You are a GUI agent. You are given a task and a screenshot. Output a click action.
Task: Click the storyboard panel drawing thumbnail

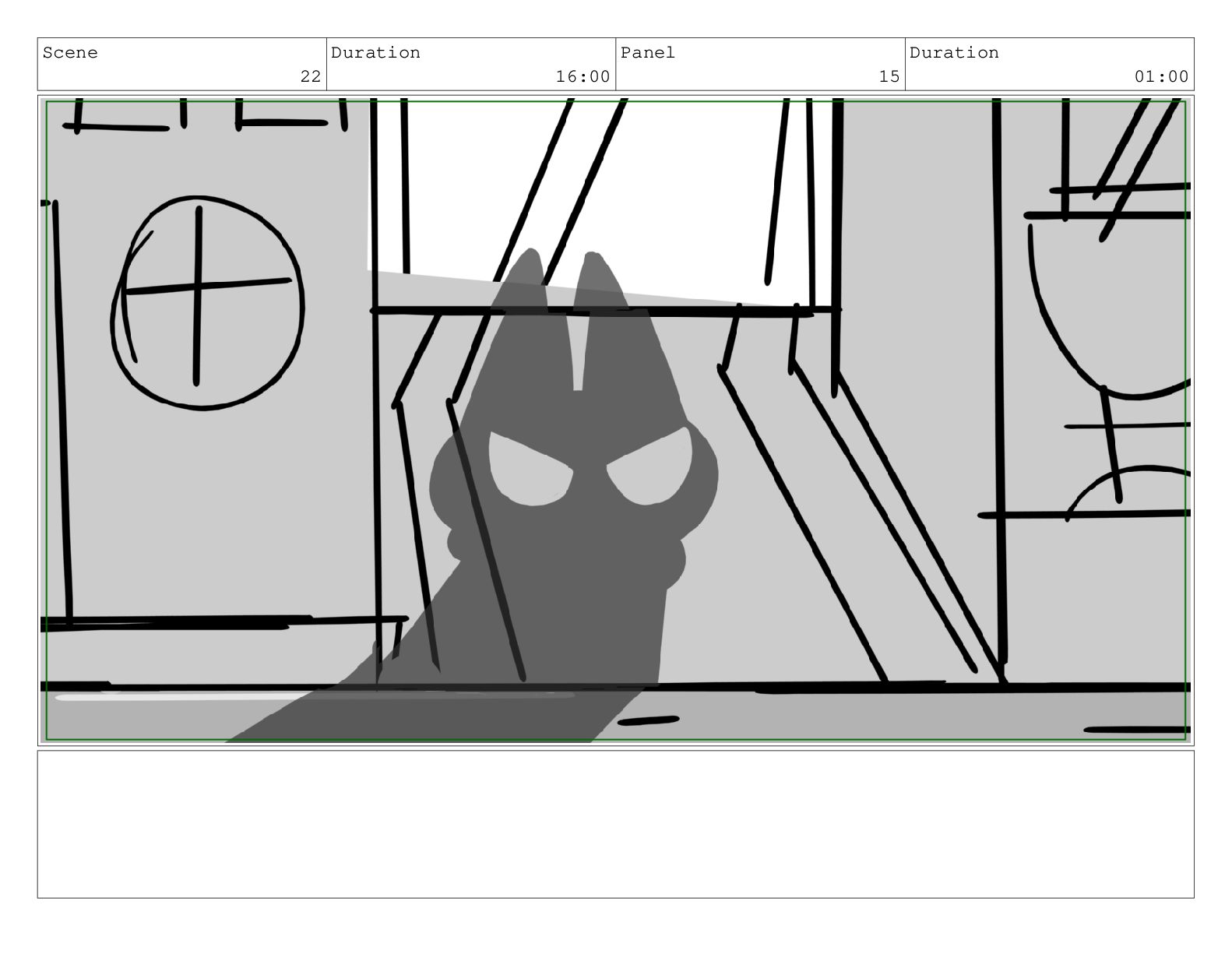[615, 421]
